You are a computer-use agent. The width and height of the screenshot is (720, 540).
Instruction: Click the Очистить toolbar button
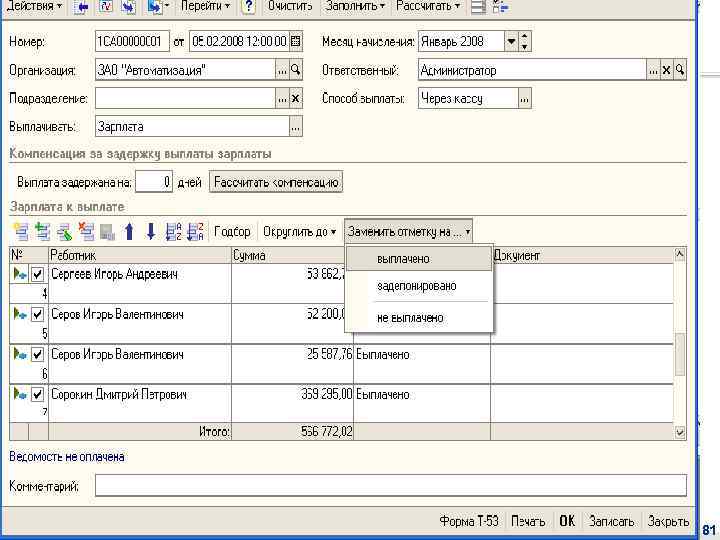coord(290,6)
